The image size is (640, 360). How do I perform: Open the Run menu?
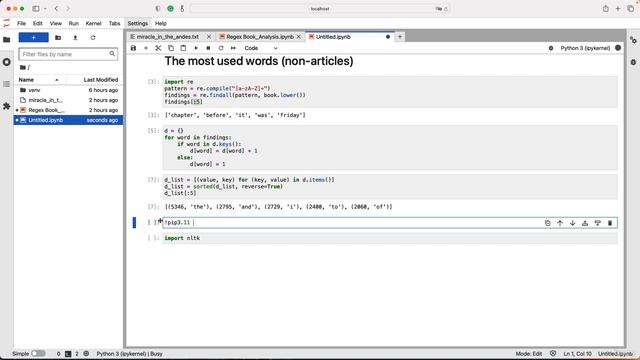[x=73, y=23]
